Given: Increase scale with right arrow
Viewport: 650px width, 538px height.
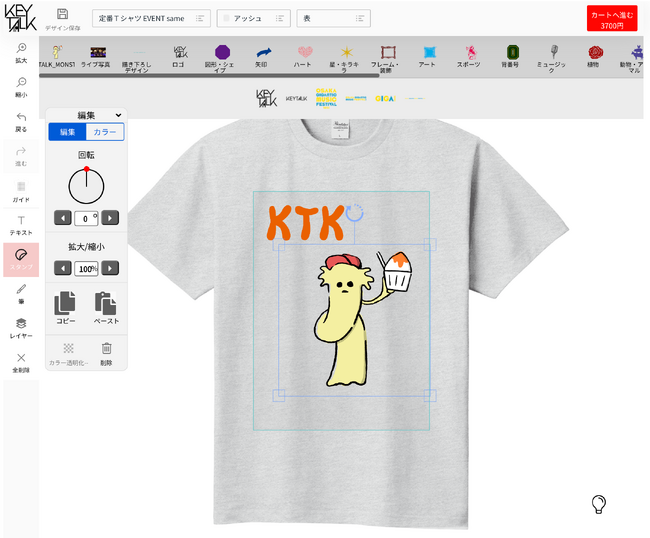Looking at the screenshot, I should pos(110,268).
